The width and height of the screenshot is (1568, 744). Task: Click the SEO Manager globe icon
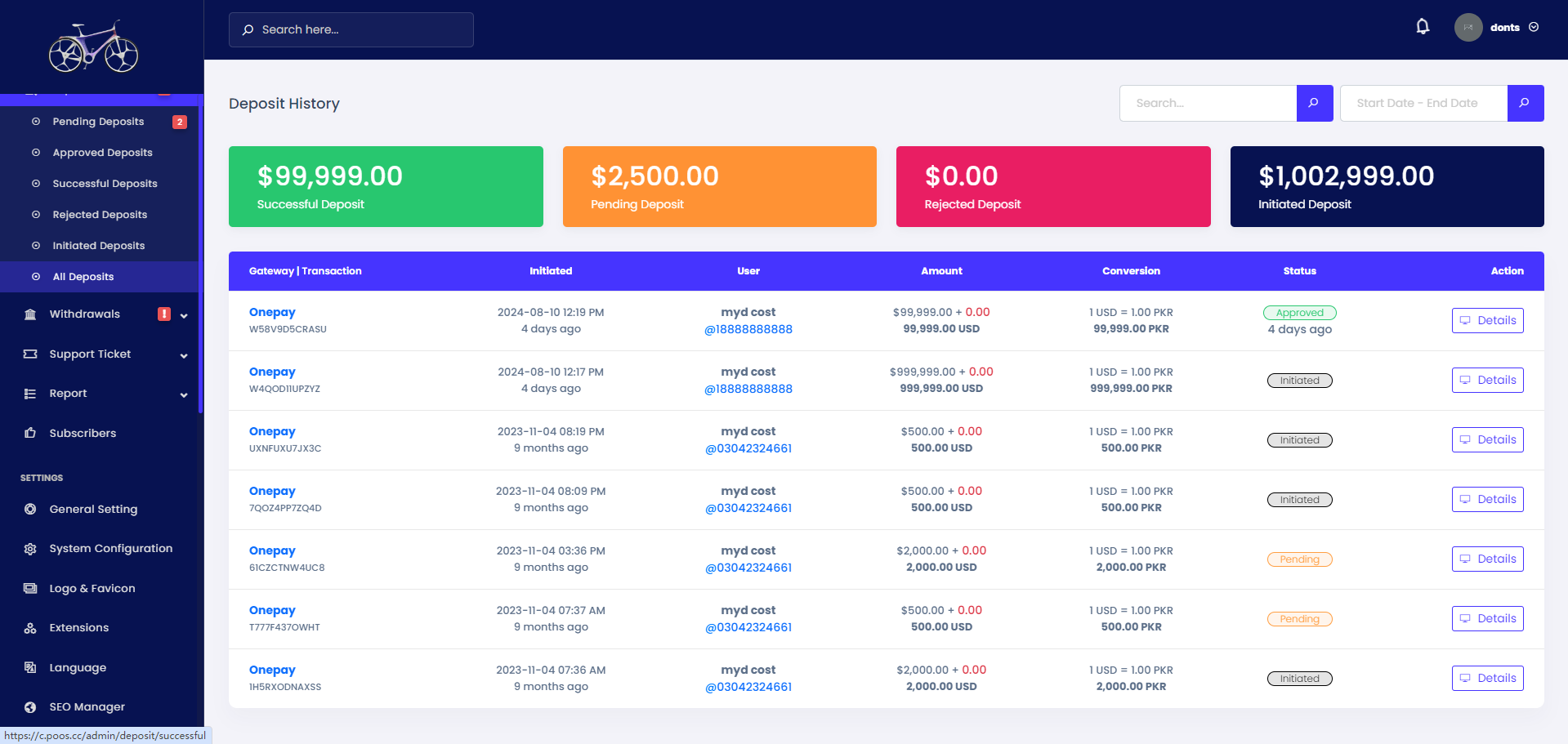pyautogui.click(x=30, y=707)
